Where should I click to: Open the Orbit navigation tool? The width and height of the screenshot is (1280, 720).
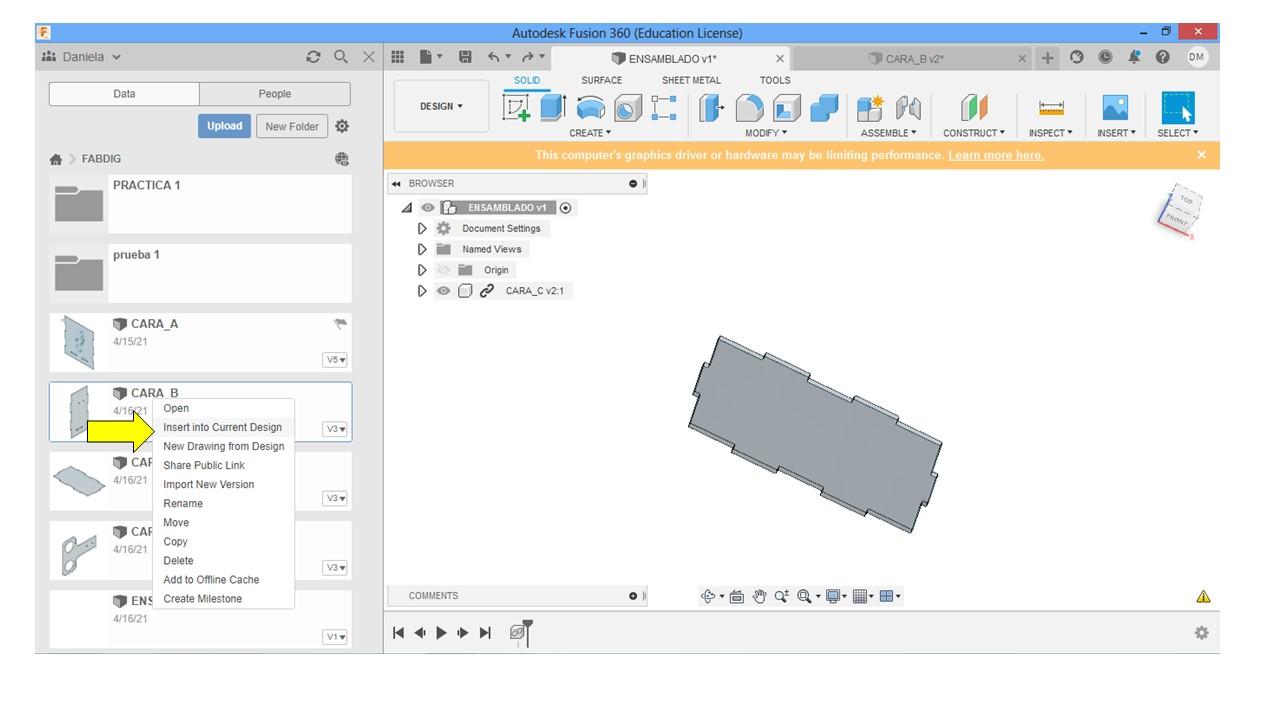[x=708, y=596]
